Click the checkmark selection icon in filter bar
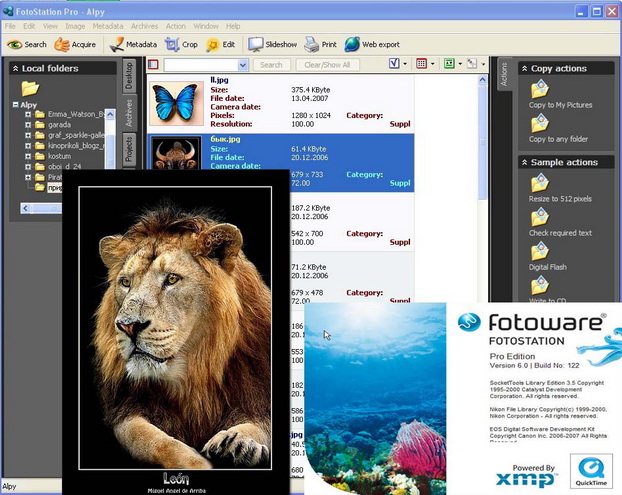The height and width of the screenshot is (495, 622). [x=394, y=63]
